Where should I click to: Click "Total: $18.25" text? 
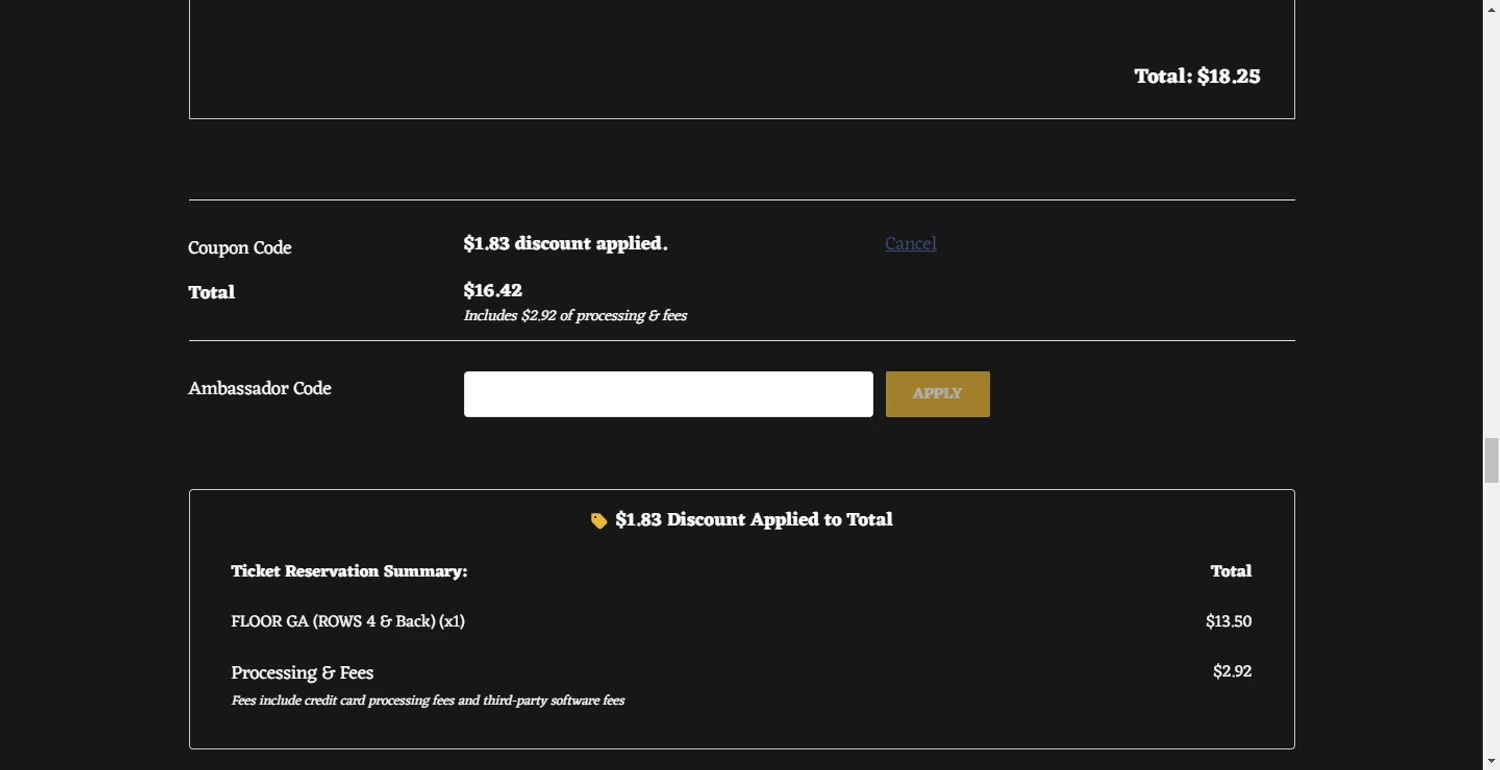1197,77
